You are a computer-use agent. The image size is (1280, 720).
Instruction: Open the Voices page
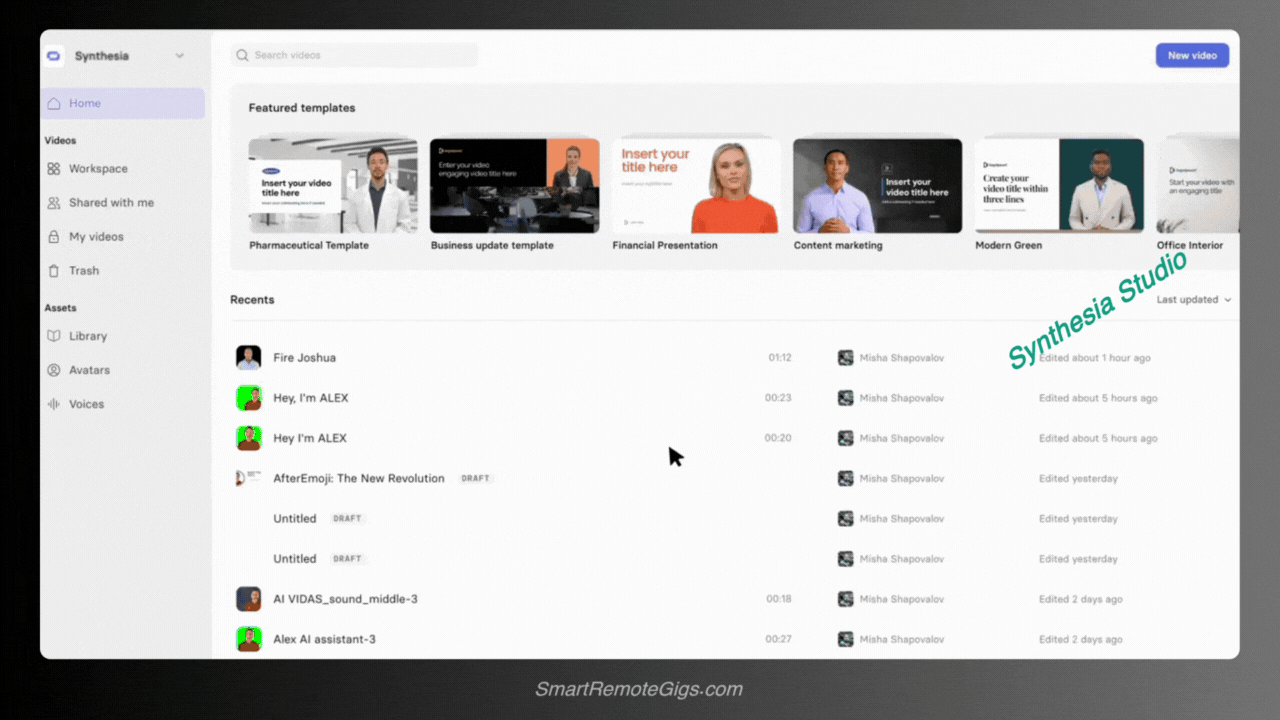pyautogui.click(x=86, y=404)
